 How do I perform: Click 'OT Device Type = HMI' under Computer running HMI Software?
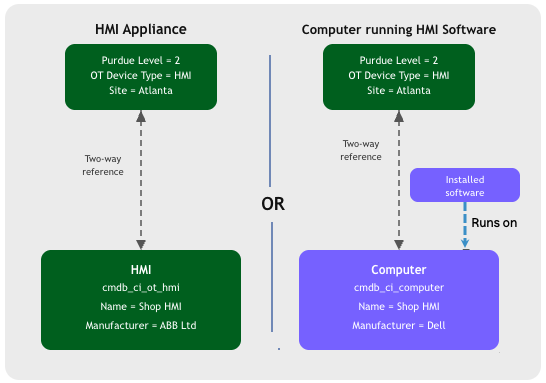click(399, 75)
